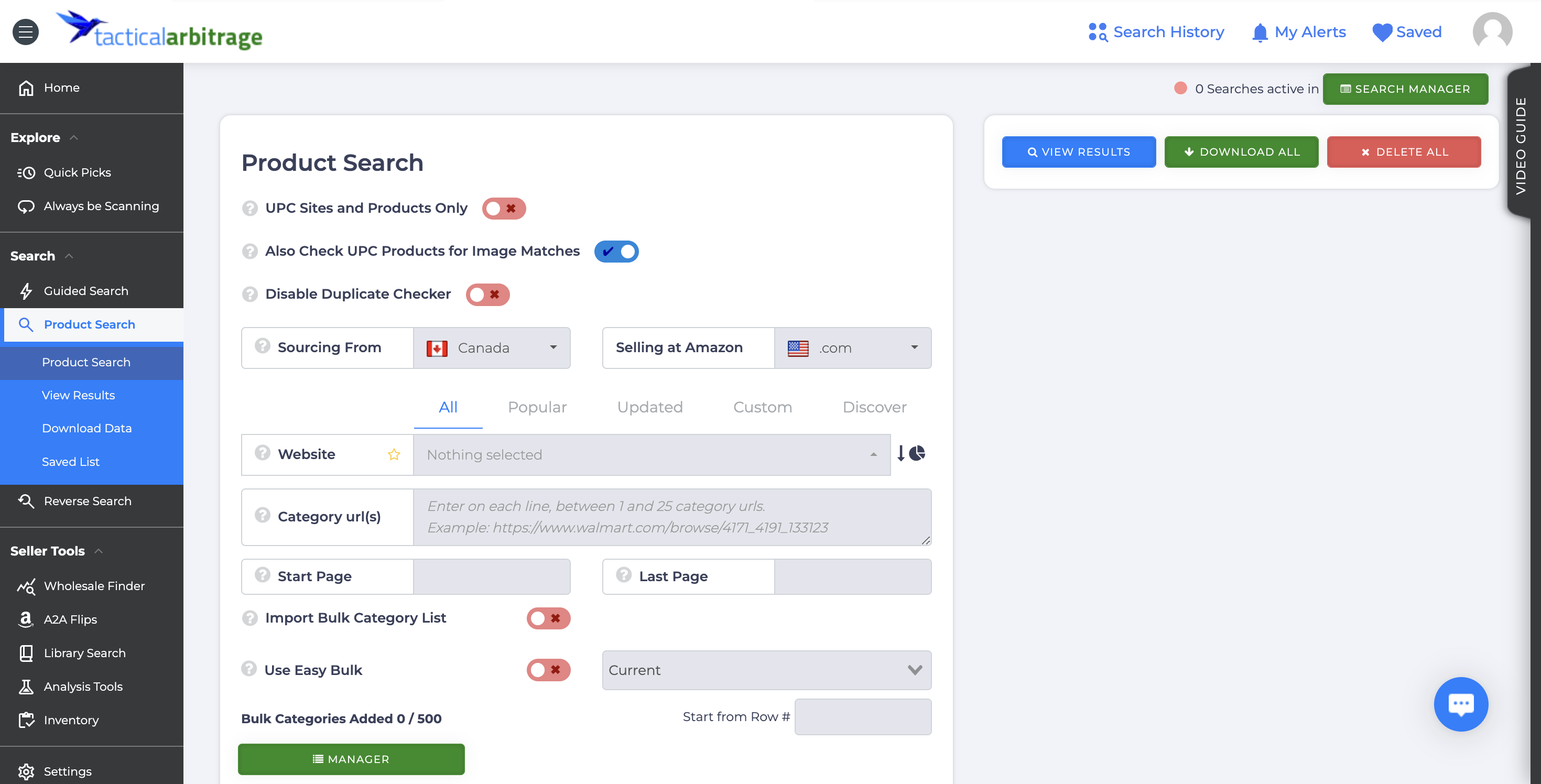Collapse the Search section

click(42, 256)
